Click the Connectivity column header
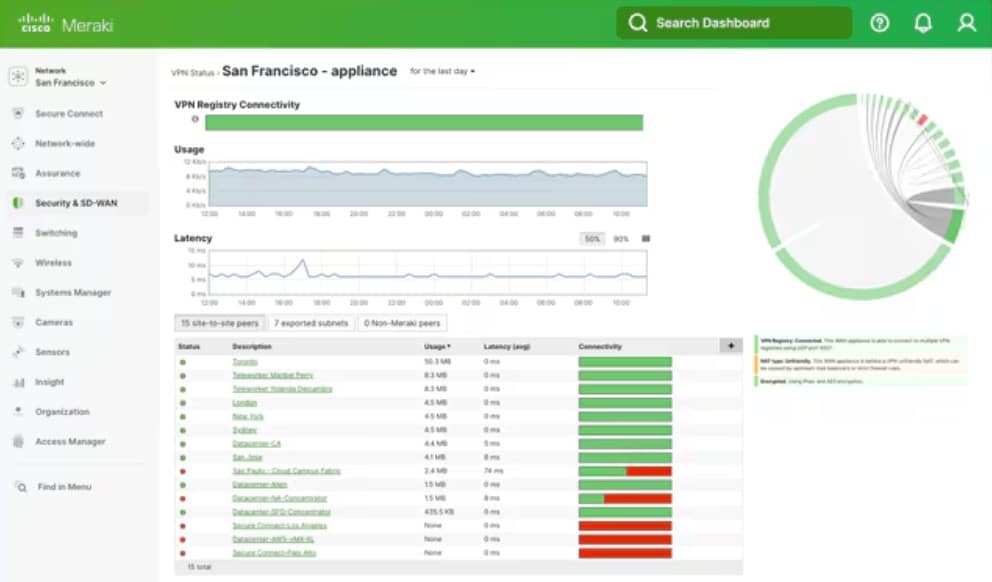The width and height of the screenshot is (992, 582). click(x=600, y=347)
